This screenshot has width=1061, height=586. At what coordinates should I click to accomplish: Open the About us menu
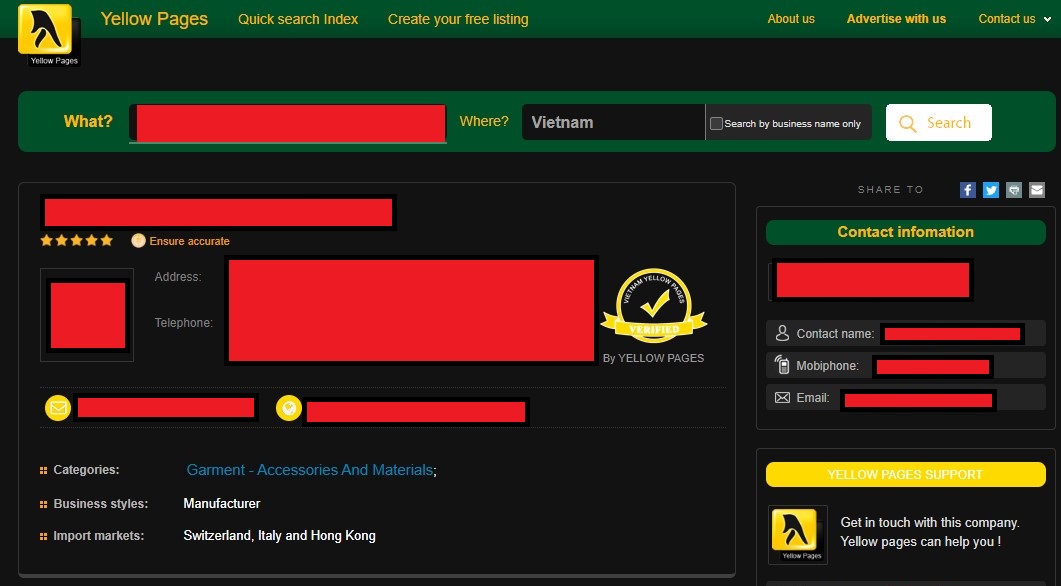coord(791,18)
